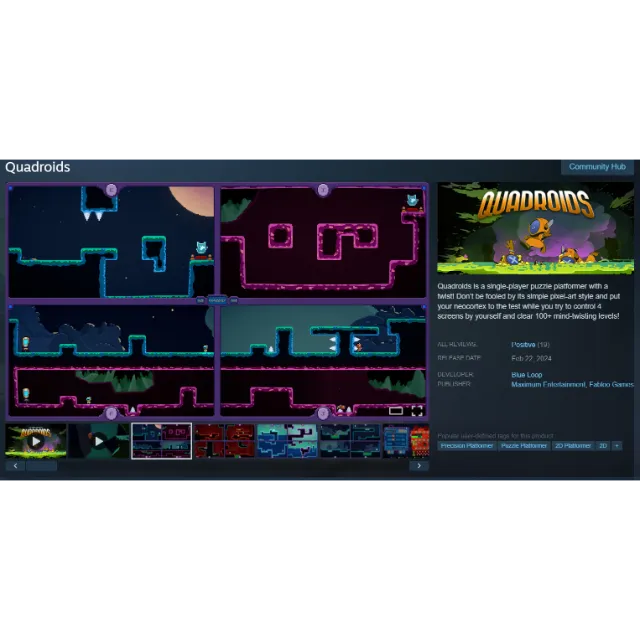Click the thumbnail strip scrollbar handle
Viewport: 640px width, 640px height.
[42, 466]
